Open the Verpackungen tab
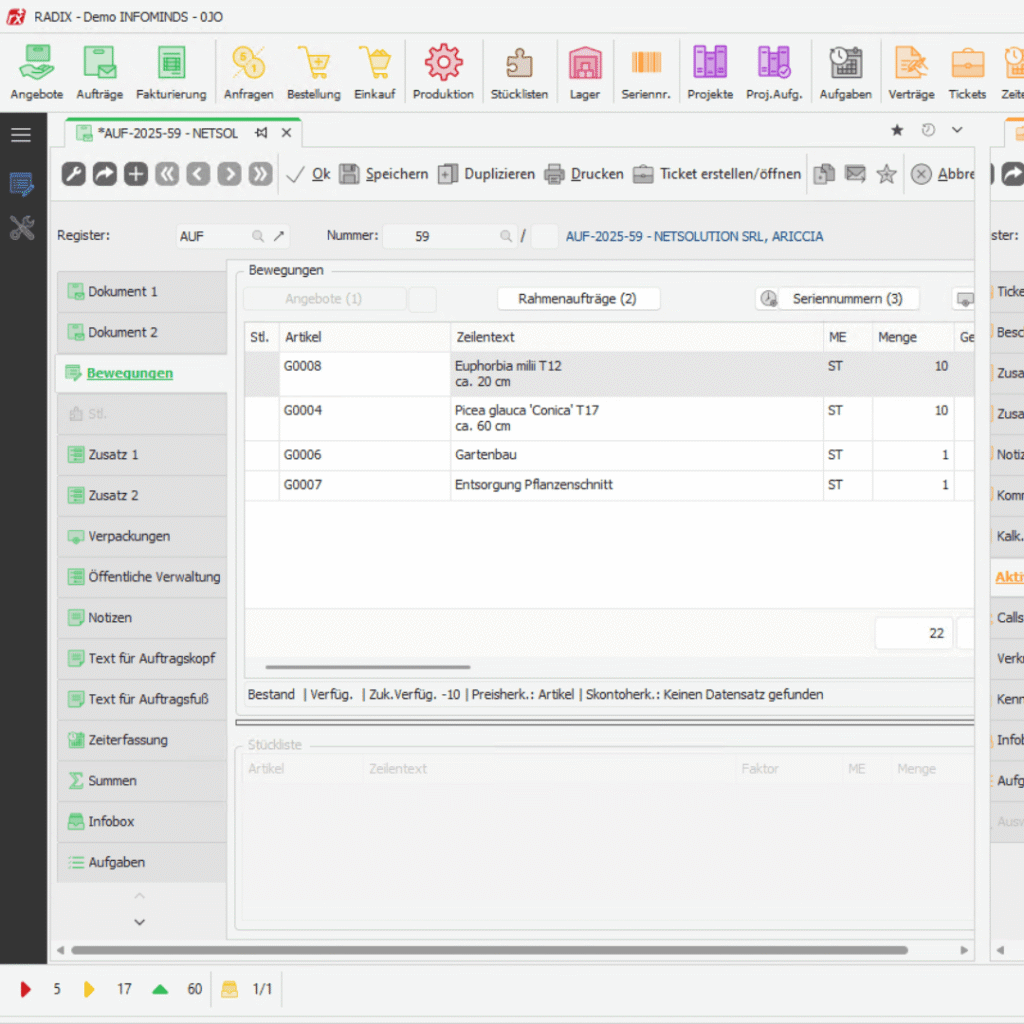The height and width of the screenshot is (1024, 1024). [142, 536]
